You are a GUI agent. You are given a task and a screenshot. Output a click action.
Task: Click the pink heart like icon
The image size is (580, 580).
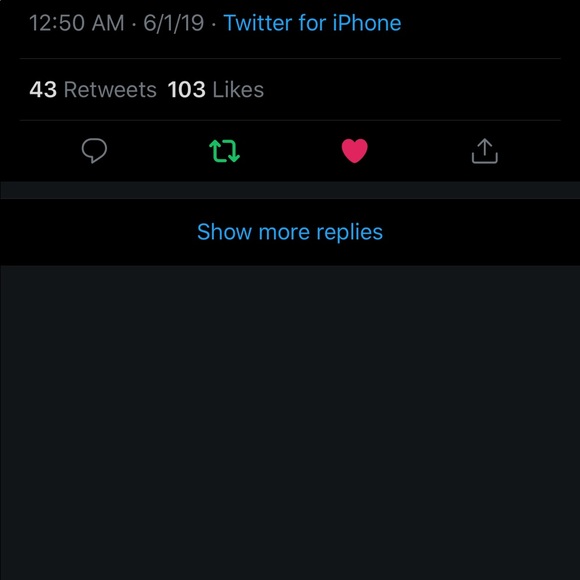[354, 151]
